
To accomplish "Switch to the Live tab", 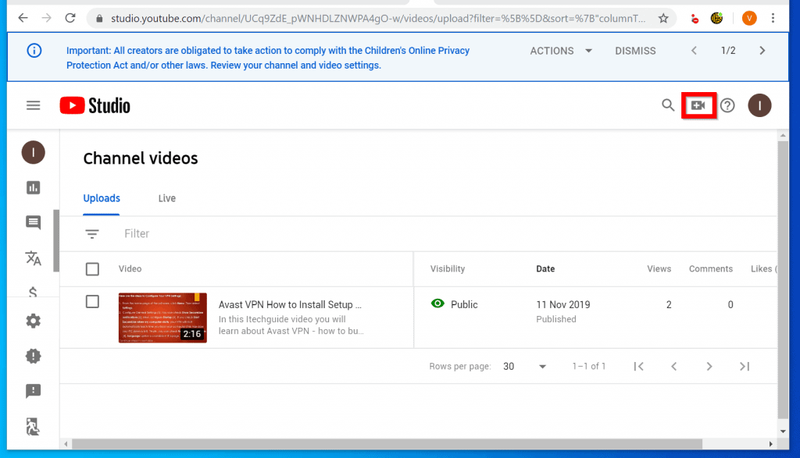I will point(167,198).
